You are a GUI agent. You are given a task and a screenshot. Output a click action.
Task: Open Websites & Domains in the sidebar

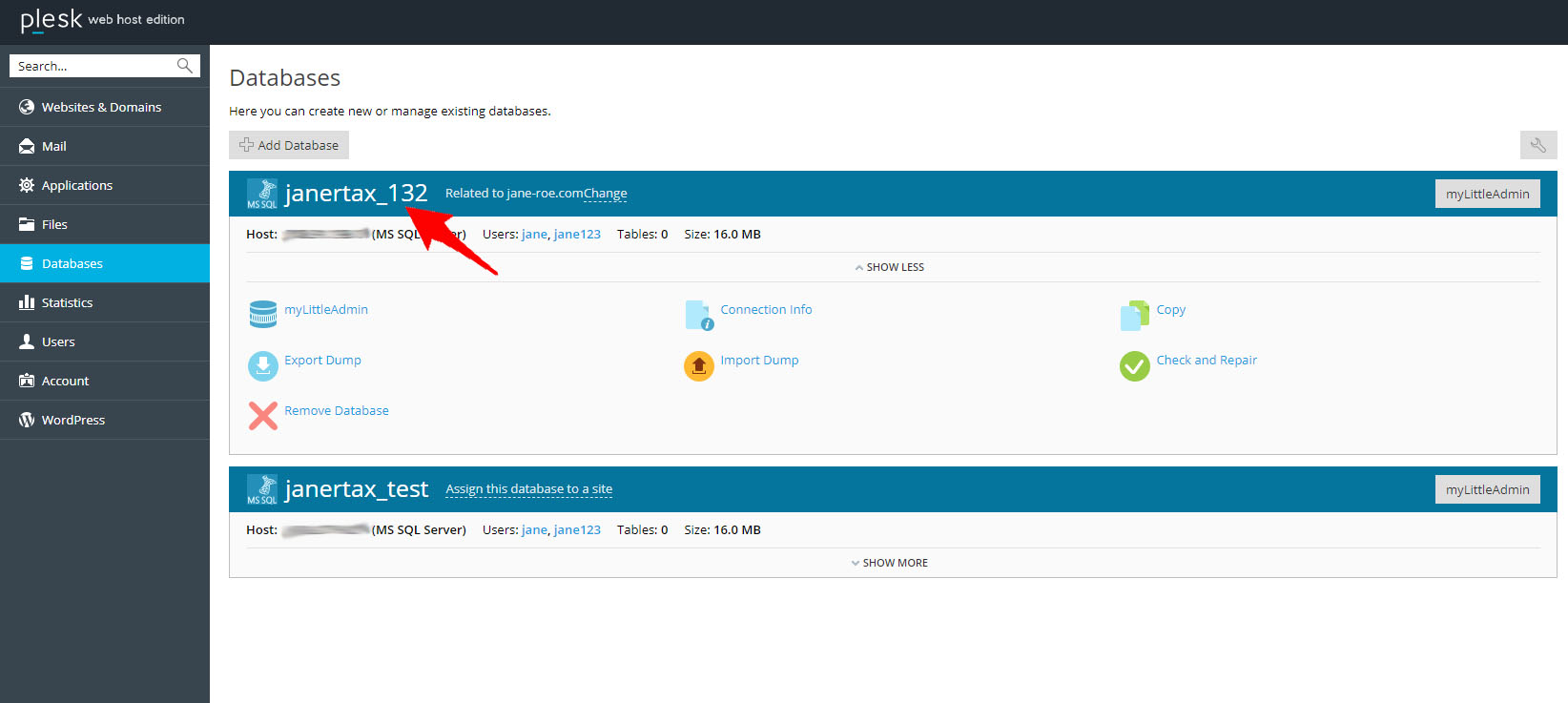tap(101, 107)
